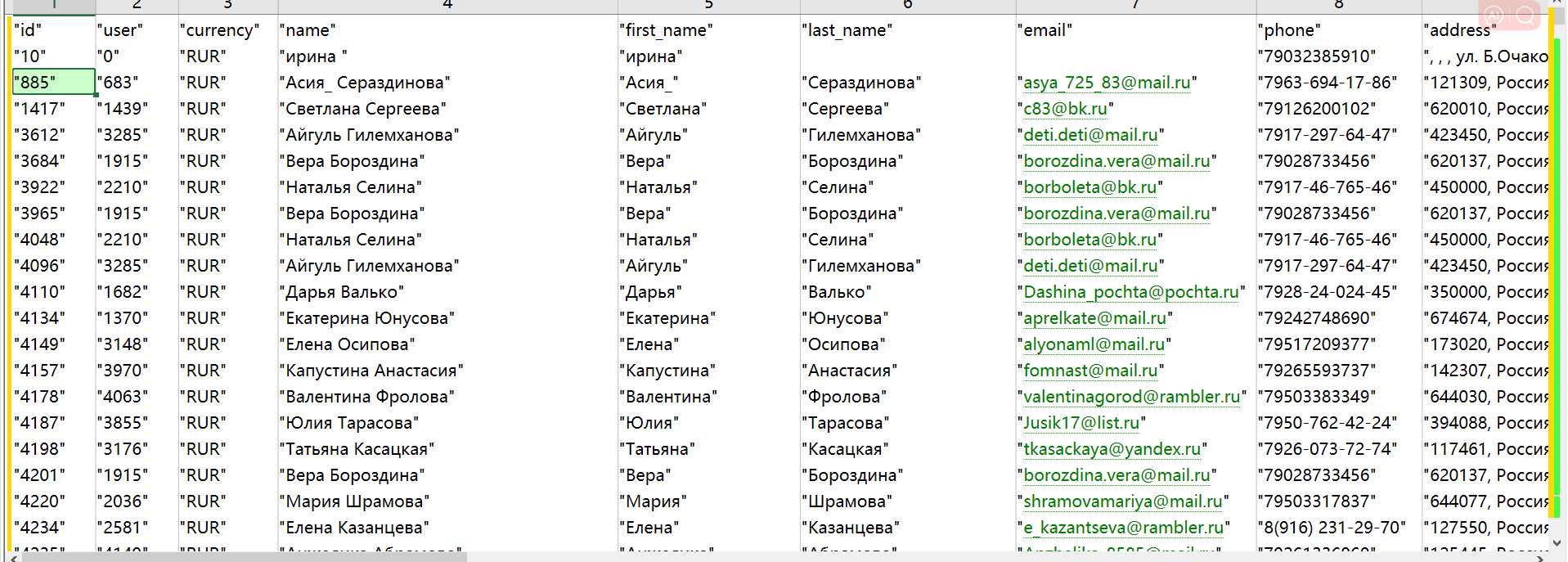Open Jusik17@list.ru email link
This screenshot has width=1568, height=562.
pos(1081,423)
